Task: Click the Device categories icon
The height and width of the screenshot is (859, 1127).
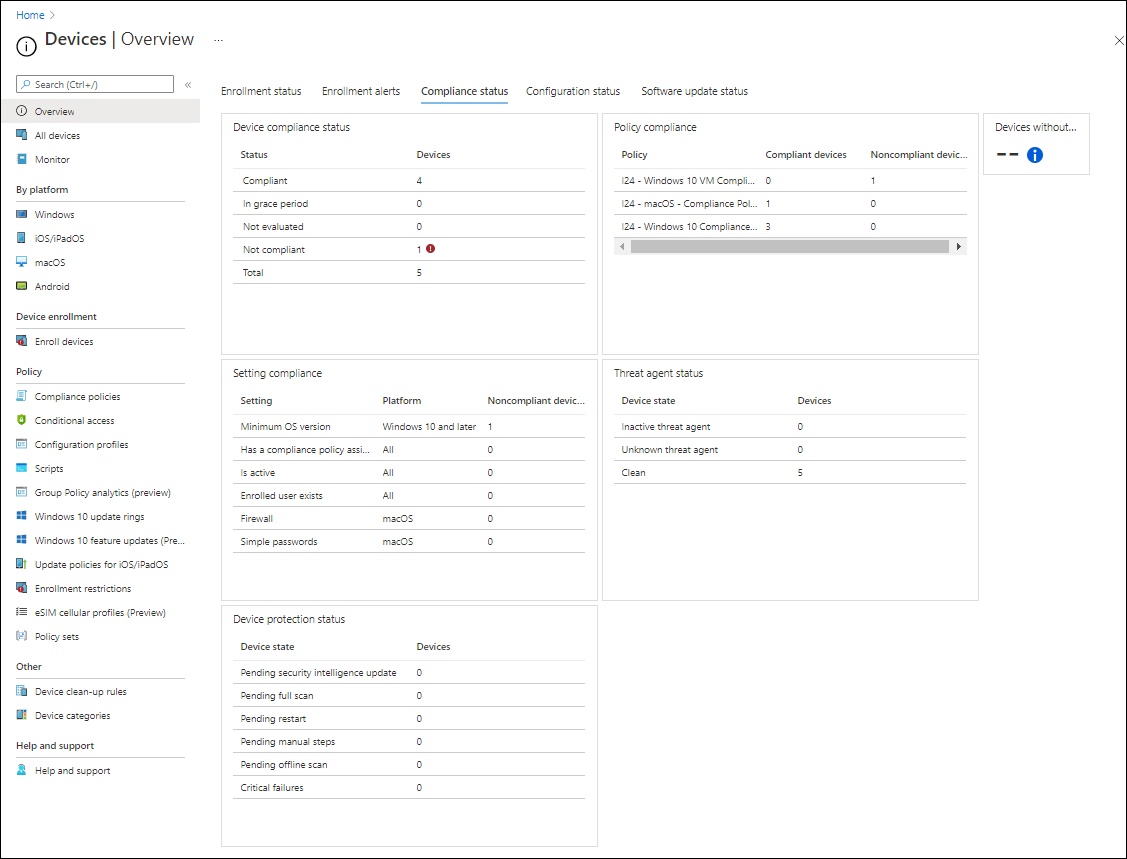Action: (x=22, y=715)
